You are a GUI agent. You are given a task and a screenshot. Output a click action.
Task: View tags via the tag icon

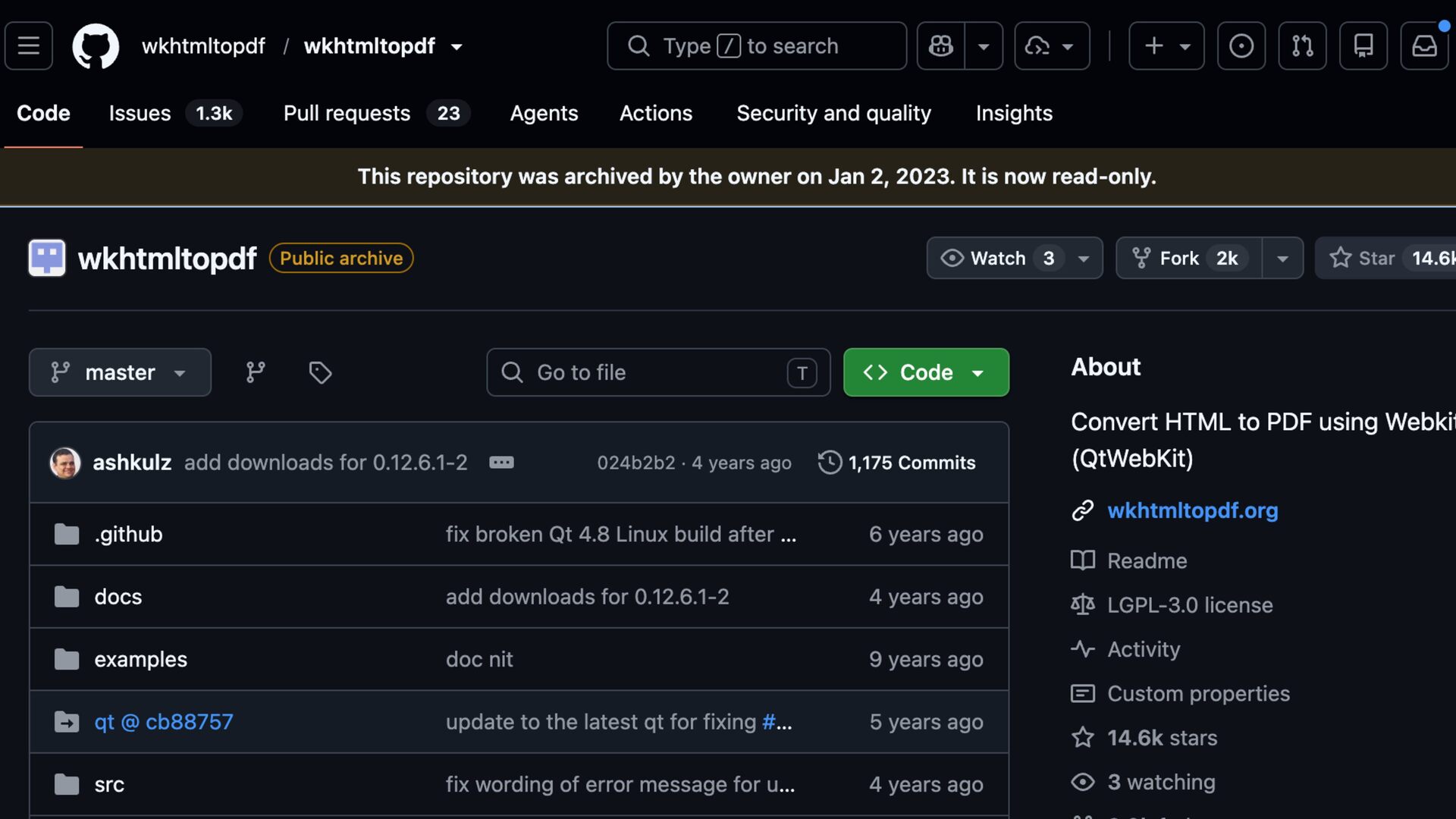pos(320,372)
